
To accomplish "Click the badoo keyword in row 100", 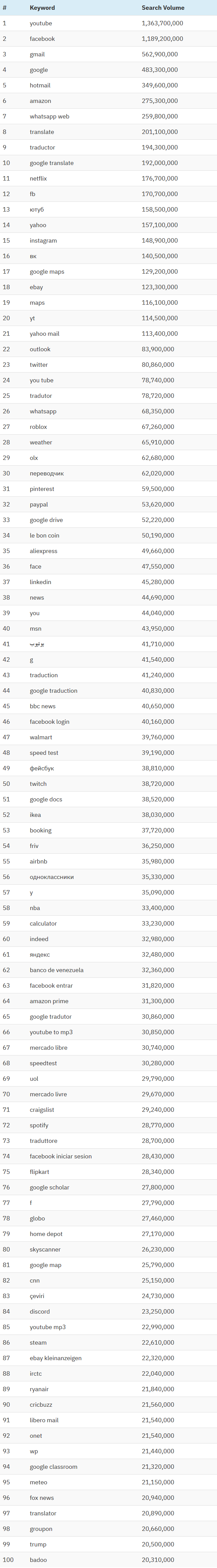I will tap(38, 1560).
